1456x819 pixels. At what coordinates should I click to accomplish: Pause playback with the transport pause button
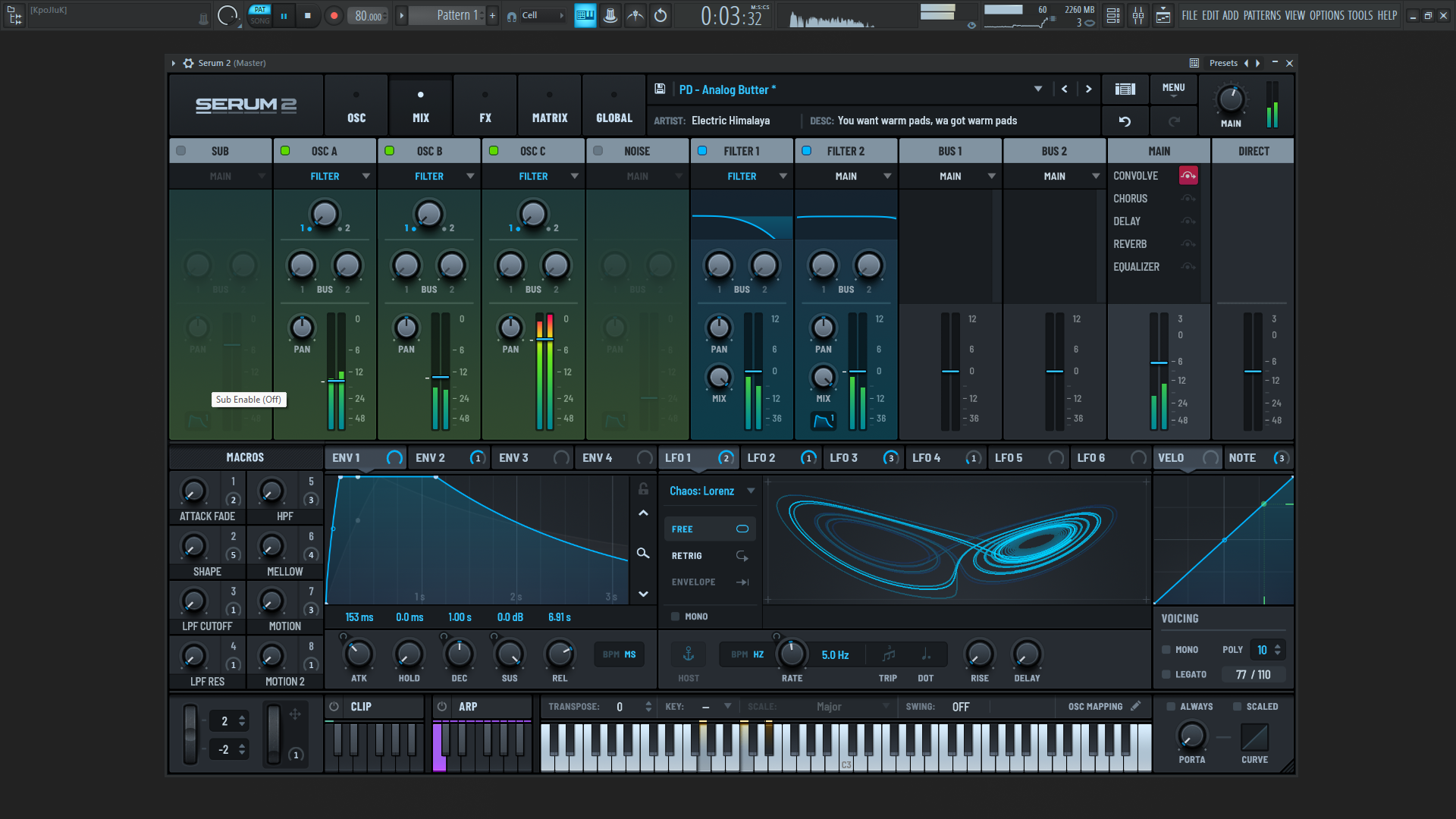click(284, 15)
